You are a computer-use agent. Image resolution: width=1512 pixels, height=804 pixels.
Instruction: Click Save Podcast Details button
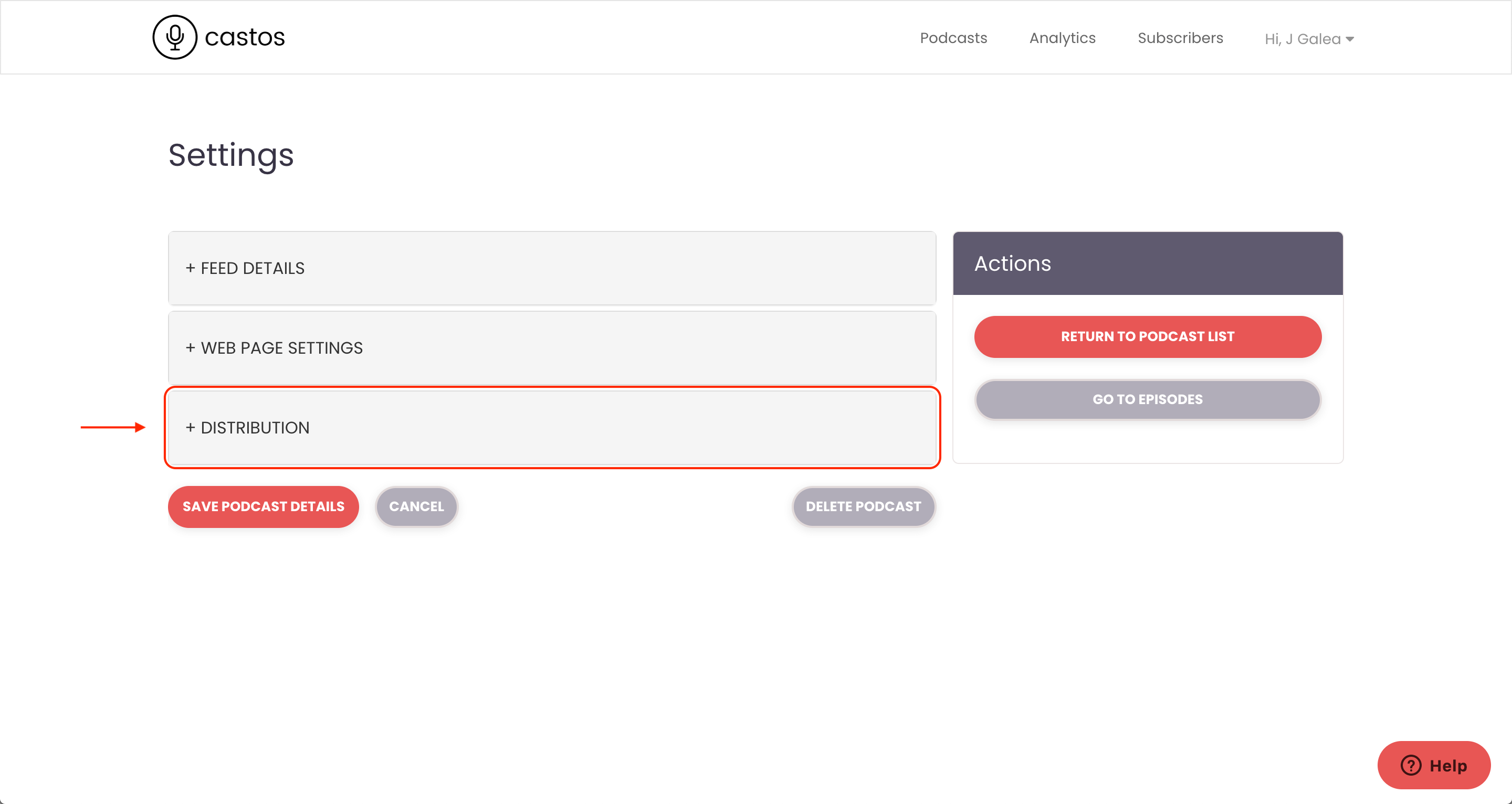click(263, 506)
